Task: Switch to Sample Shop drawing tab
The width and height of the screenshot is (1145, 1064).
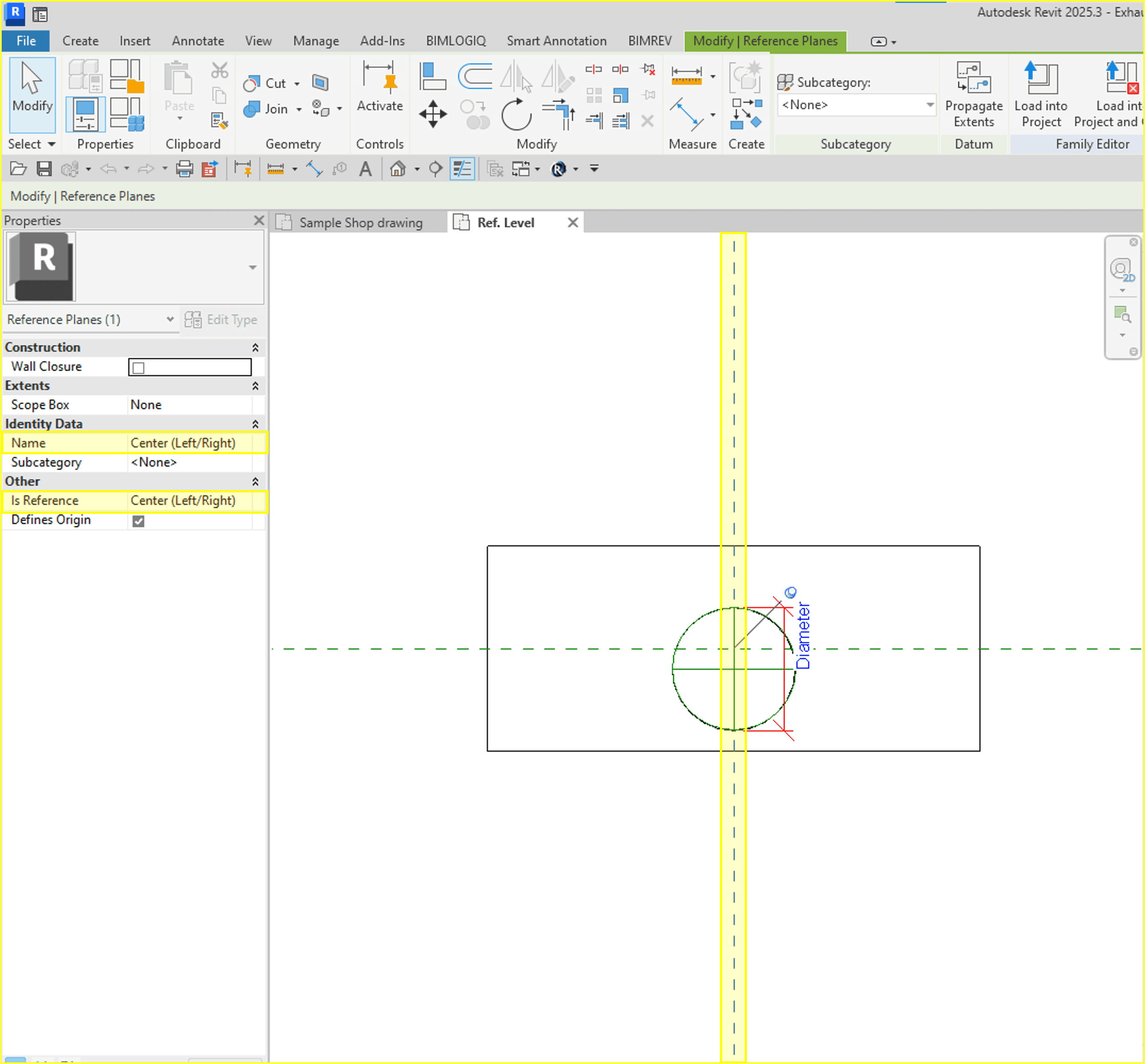Action: (x=360, y=223)
